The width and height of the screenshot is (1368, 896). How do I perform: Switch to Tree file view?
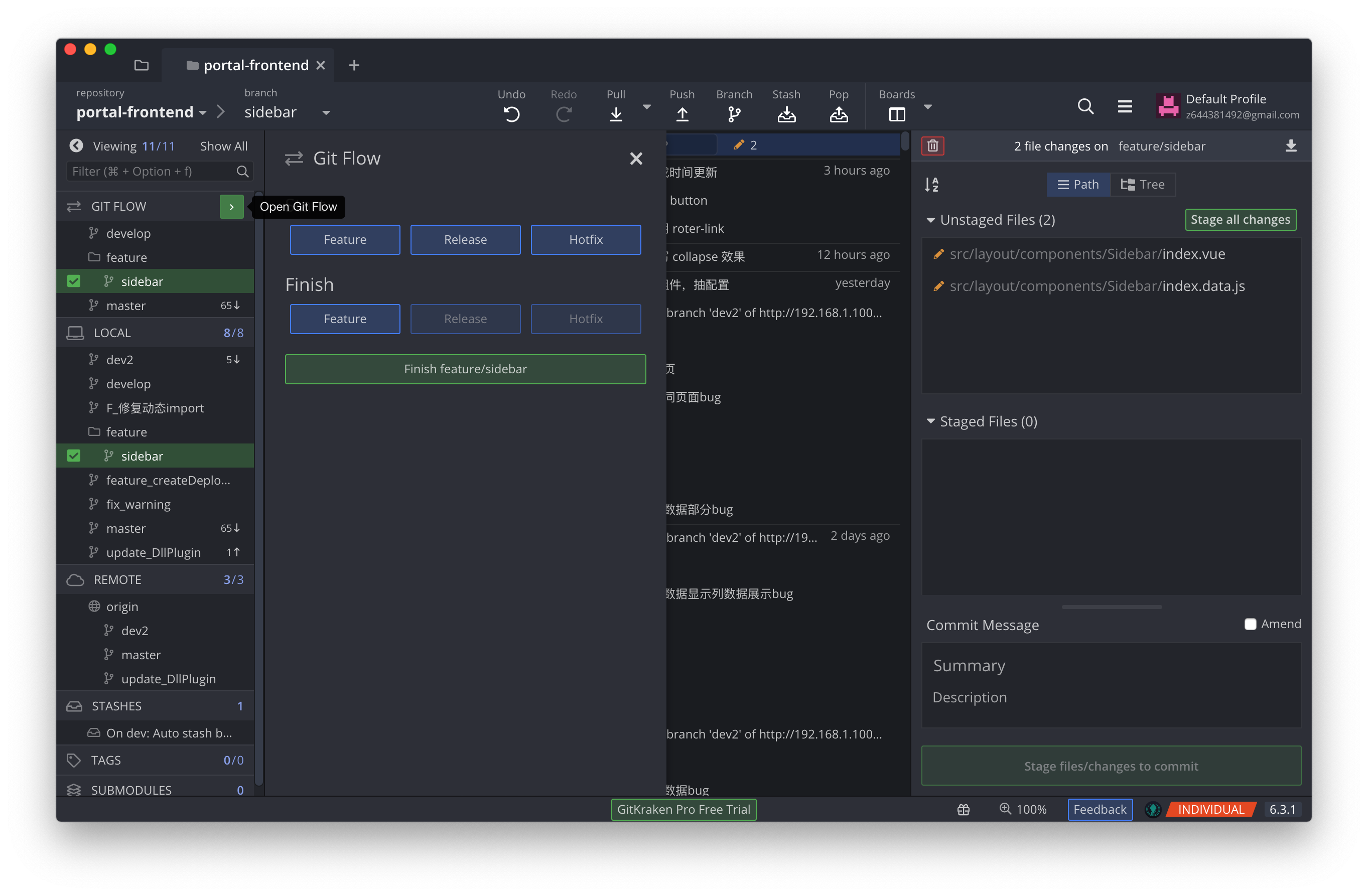pos(1143,185)
